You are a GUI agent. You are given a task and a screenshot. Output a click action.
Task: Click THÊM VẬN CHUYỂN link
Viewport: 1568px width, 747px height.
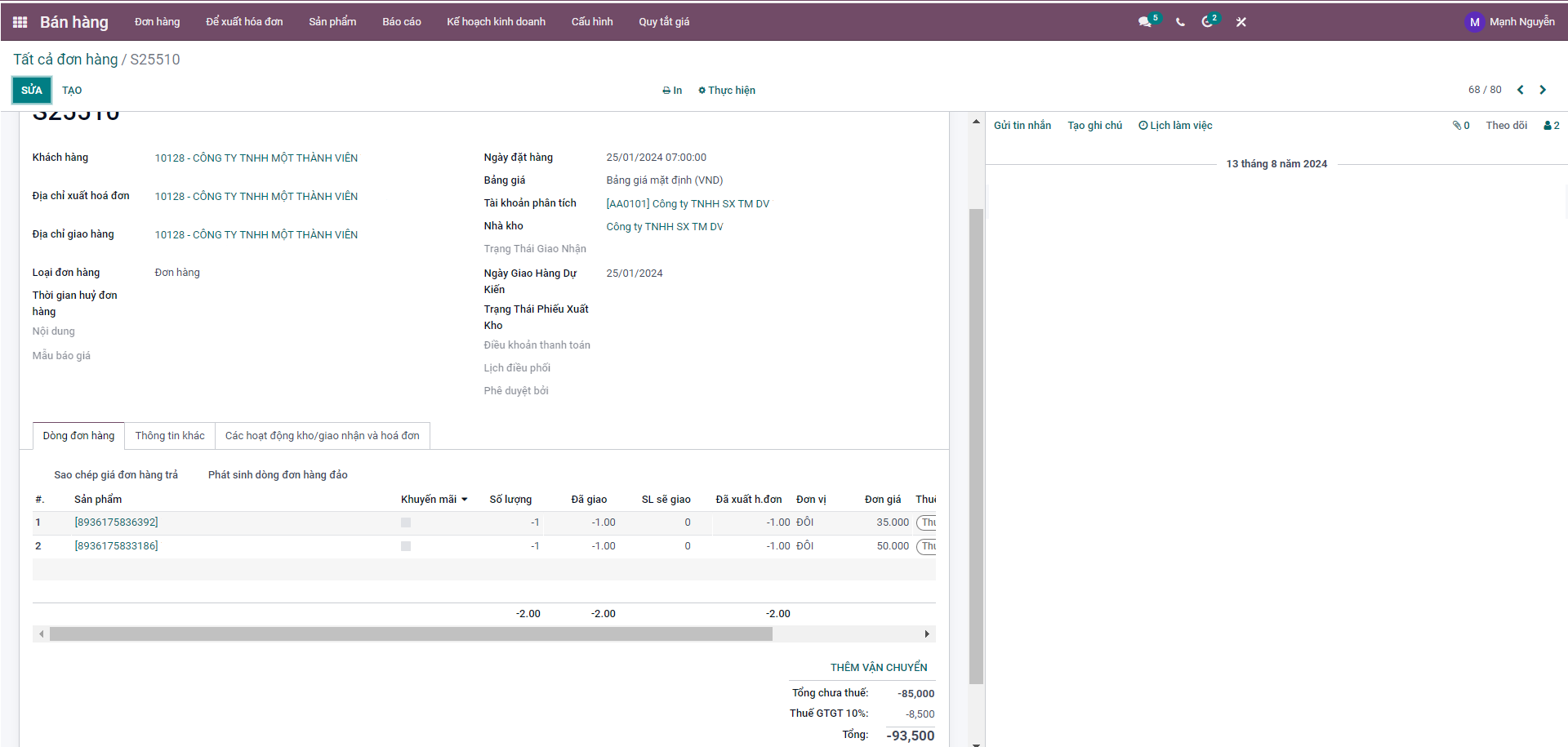pos(879,668)
